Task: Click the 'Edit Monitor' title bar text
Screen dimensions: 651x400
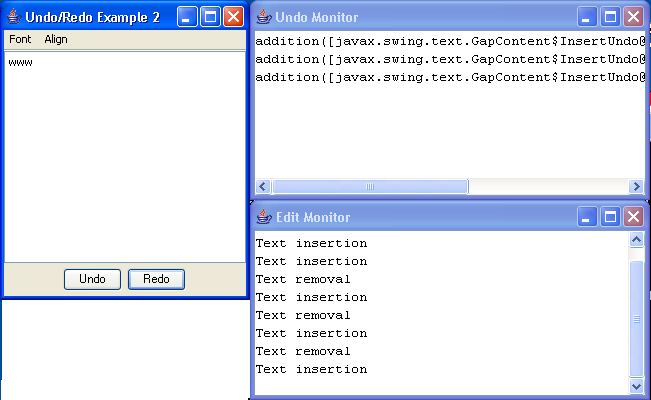Action: [313, 217]
